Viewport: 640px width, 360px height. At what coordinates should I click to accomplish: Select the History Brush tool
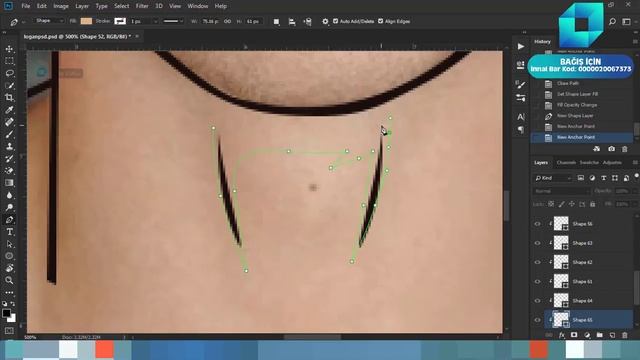coord(9,159)
